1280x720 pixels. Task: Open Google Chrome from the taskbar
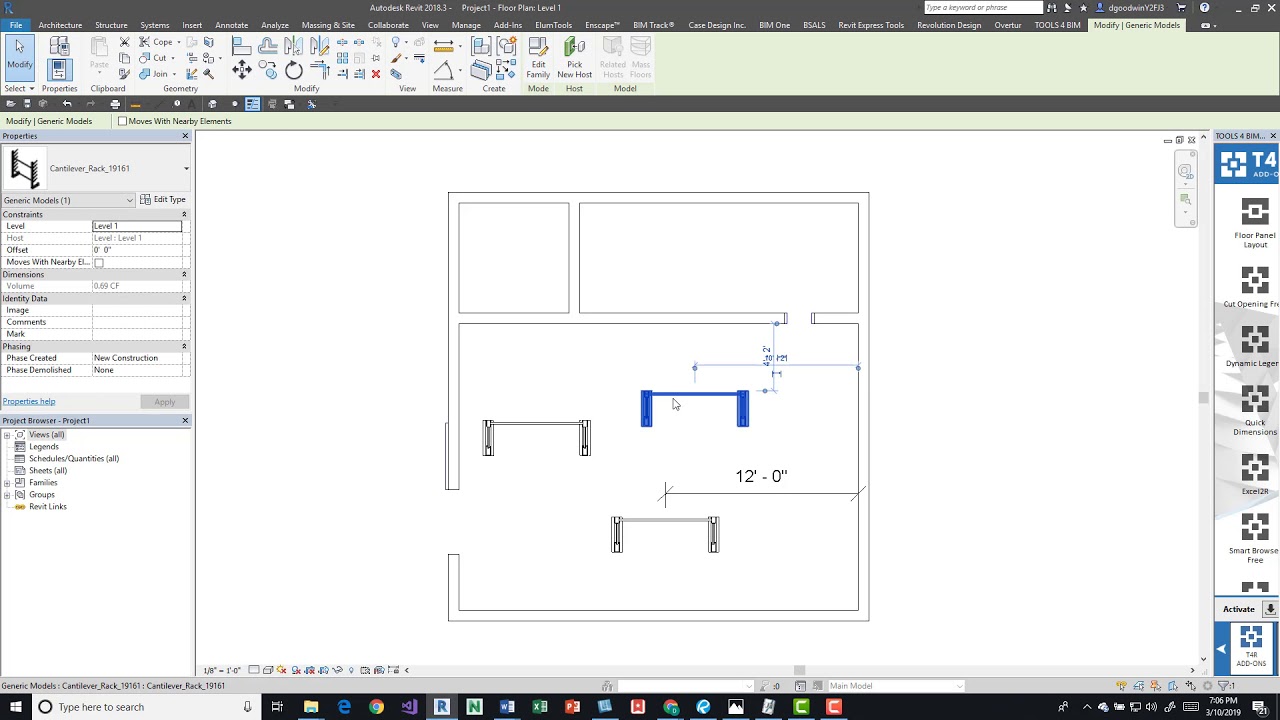click(376, 707)
